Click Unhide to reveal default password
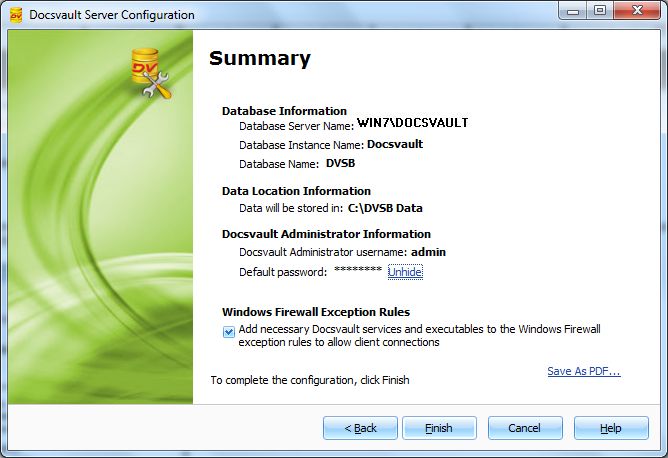 [405, 272]
